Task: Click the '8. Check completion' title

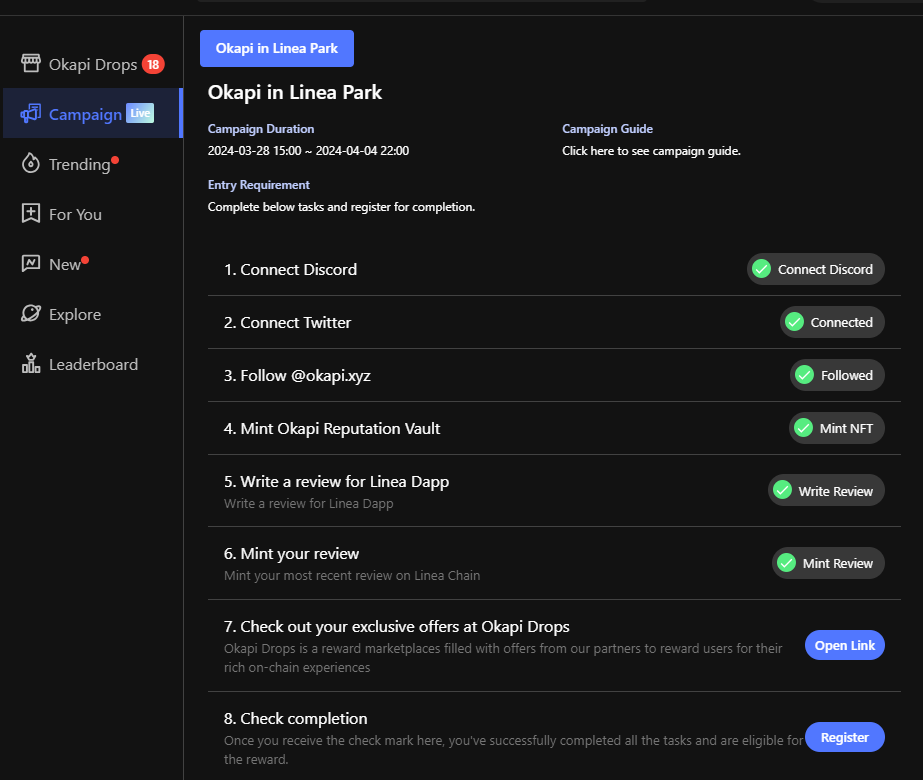Action: [296, 718]
